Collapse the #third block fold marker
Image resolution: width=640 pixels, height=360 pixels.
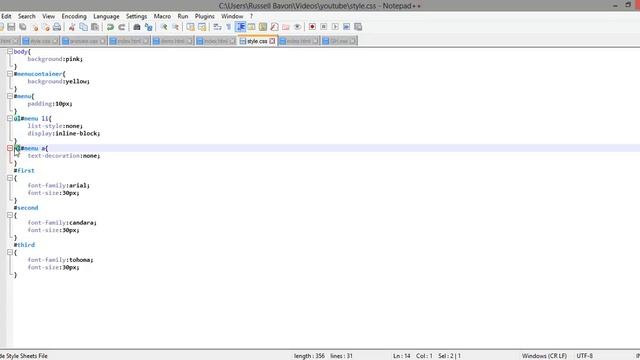tap(10, 252)
